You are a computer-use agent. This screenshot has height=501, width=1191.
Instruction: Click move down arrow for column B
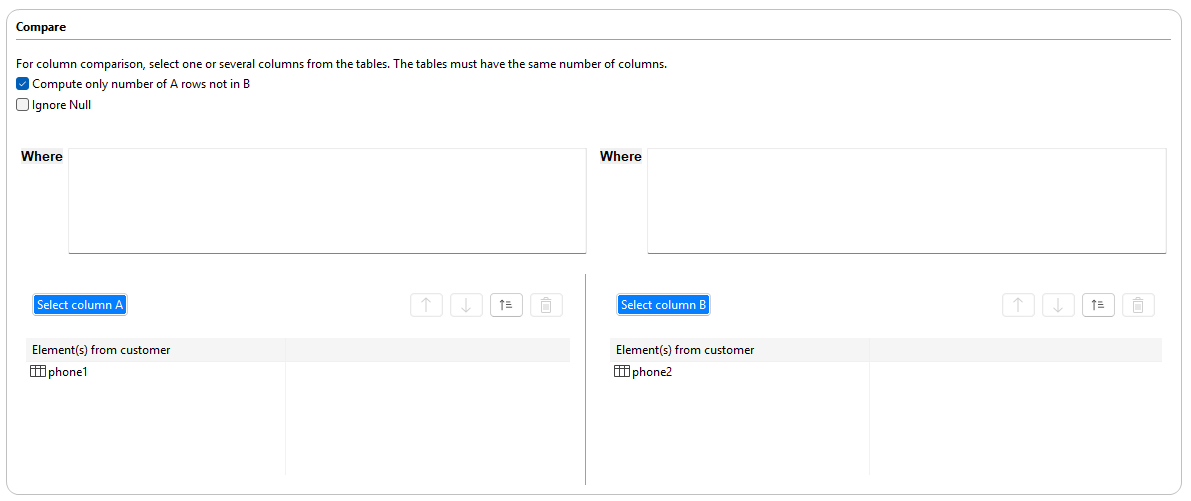point(1058,305)
